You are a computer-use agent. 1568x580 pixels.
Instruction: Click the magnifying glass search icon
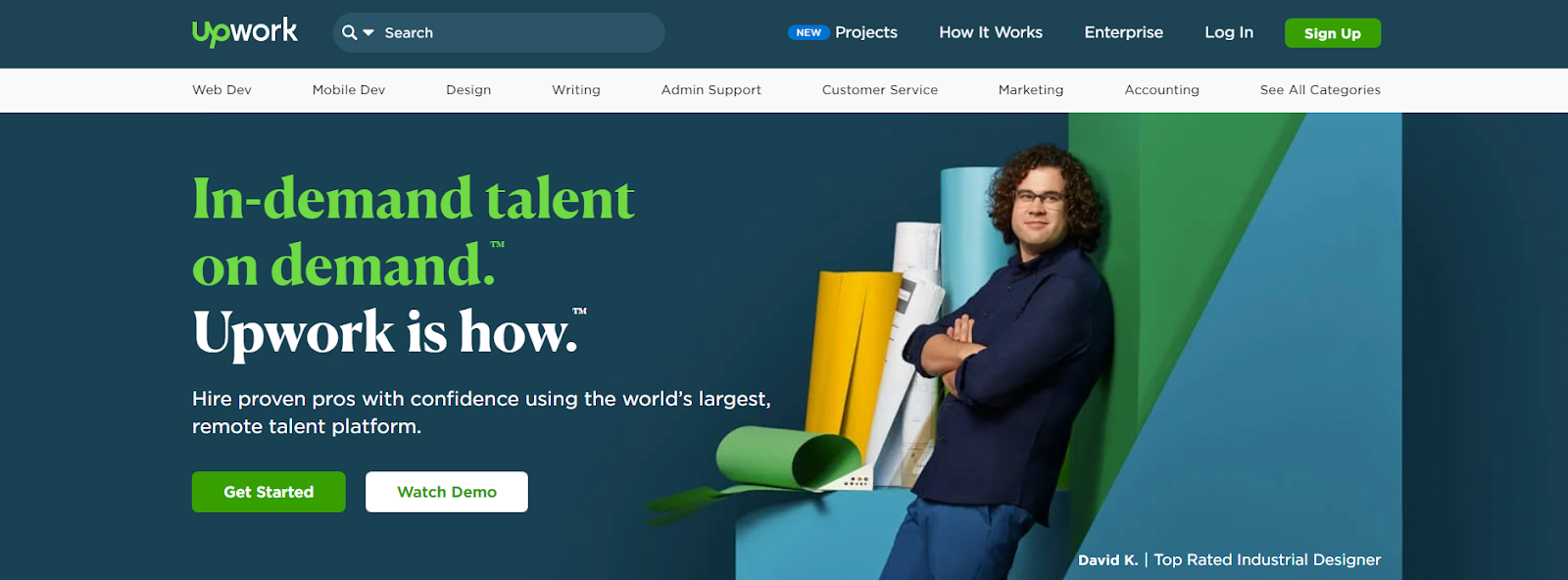[x=349, y=32]
